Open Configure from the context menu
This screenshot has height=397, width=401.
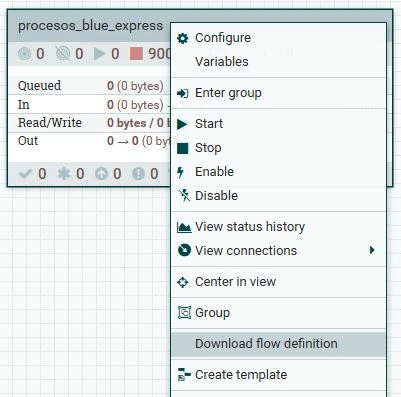coord(279,38)
